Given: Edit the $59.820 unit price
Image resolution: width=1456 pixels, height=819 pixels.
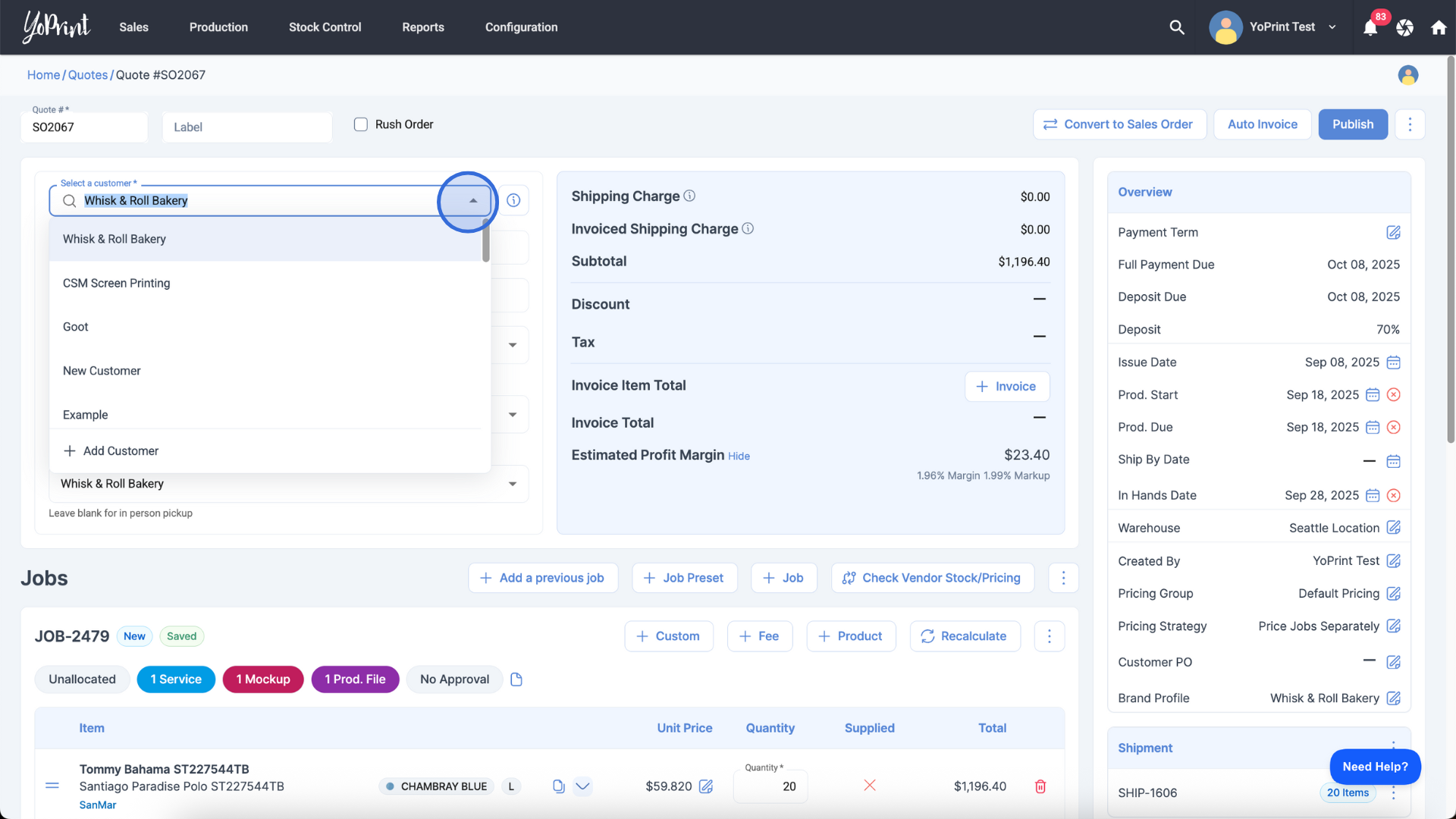Looking at the screenshot, I should click(x=706, y=786).
